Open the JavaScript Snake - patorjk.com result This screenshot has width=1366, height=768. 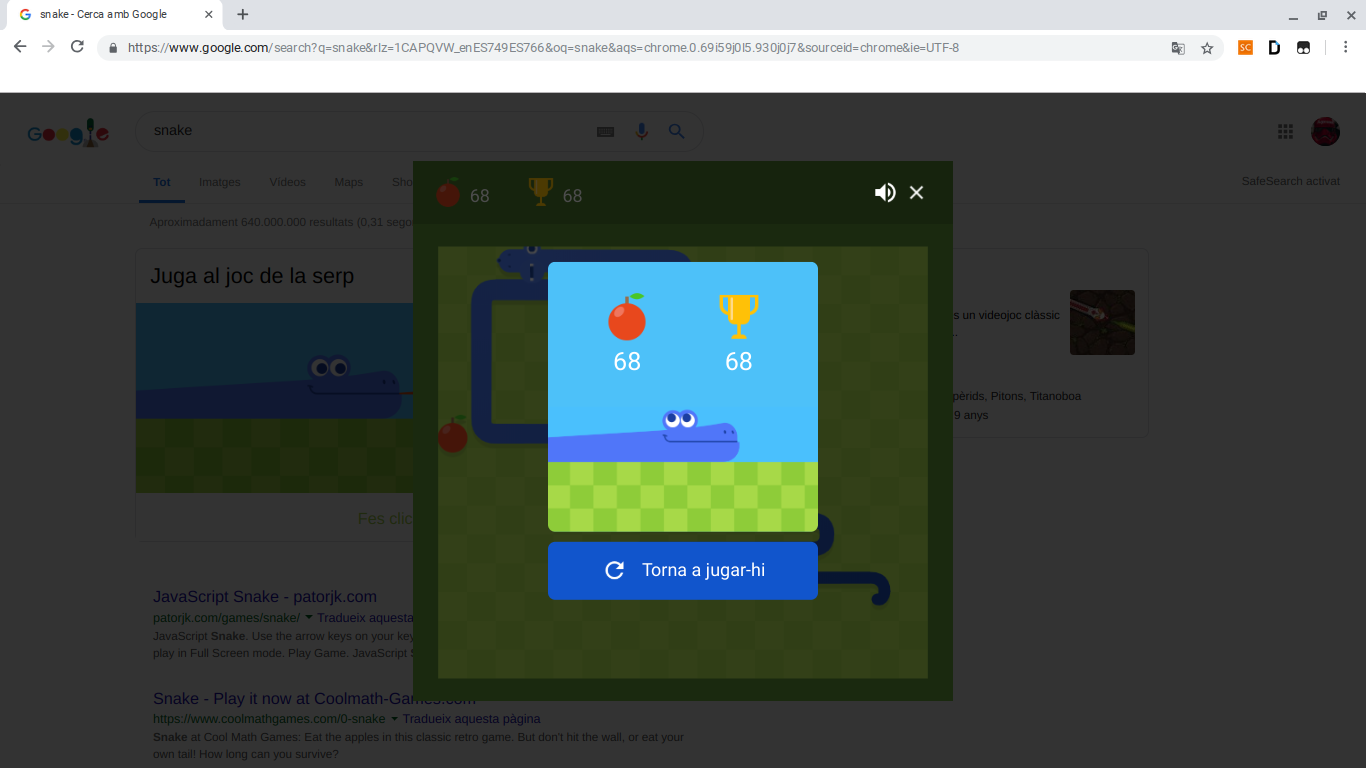265,597
